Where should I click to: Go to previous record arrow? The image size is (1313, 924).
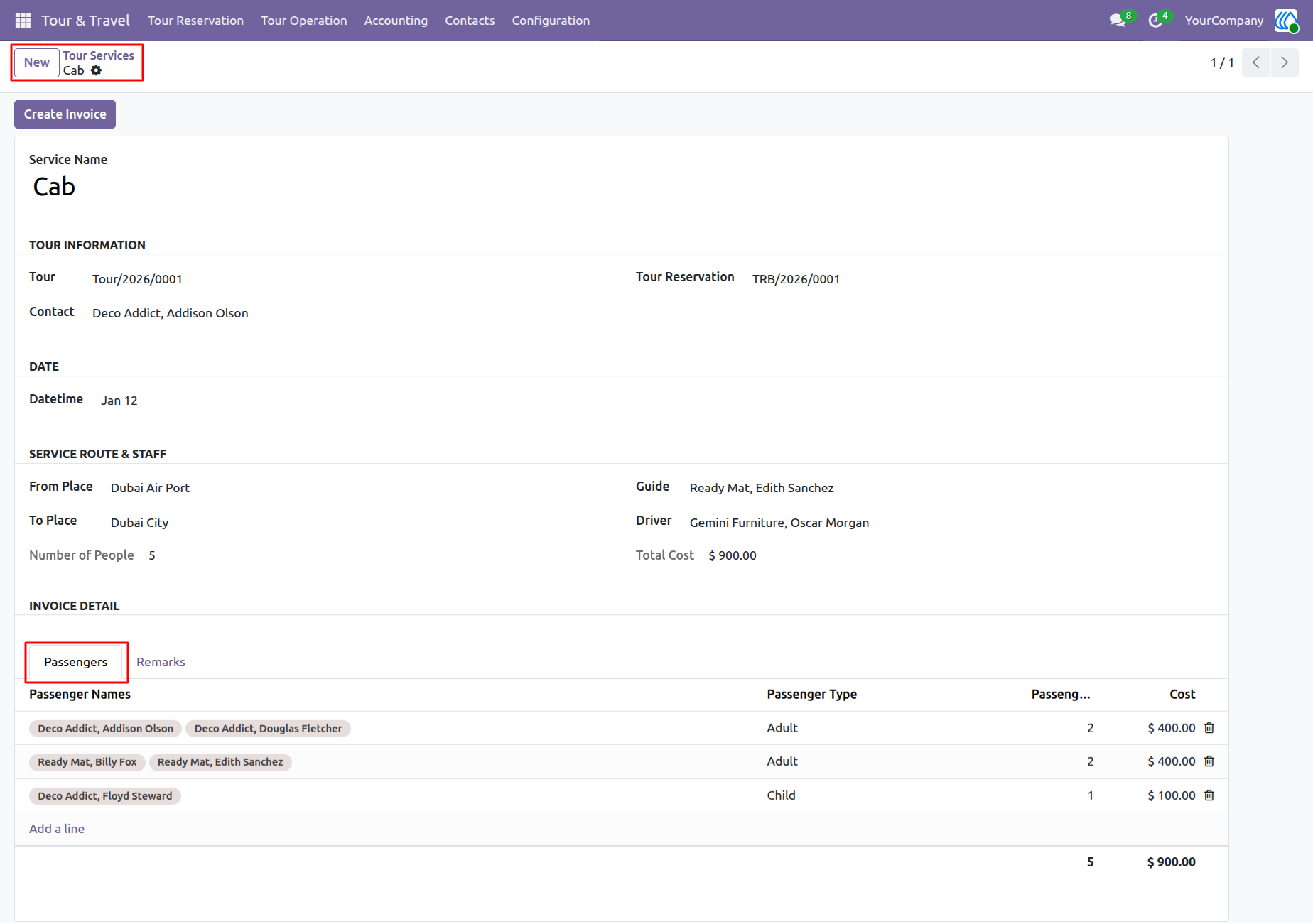pyautogui.click(x=1255, y=62)
